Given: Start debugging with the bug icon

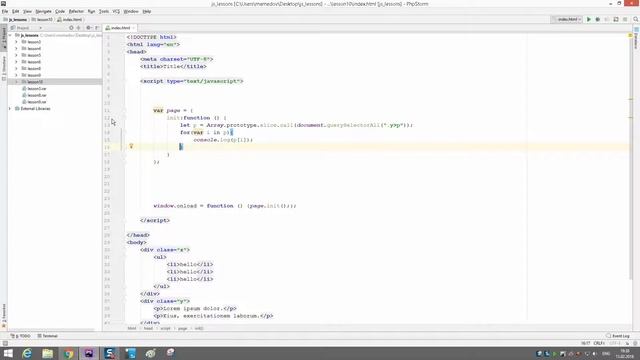Looking at the screenshot, I should pos(598,19).
